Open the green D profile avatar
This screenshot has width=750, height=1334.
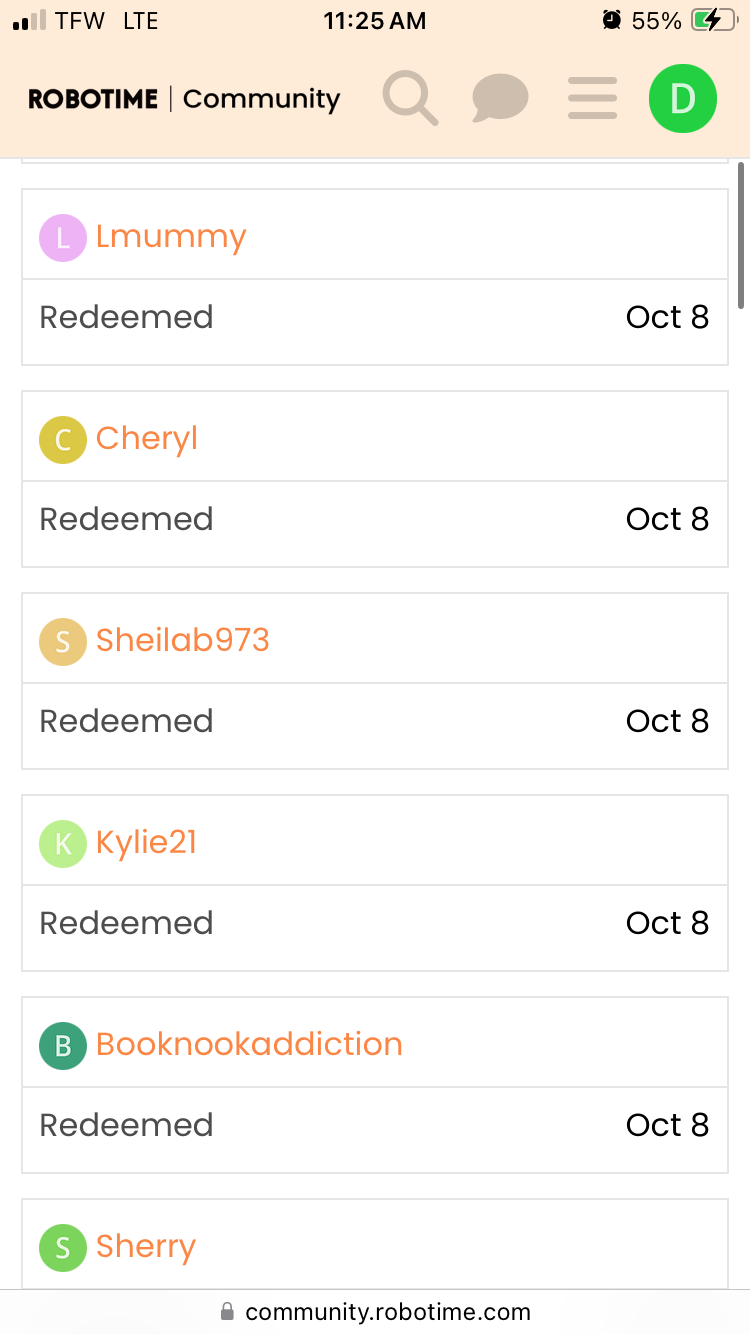tap(682, 99)
